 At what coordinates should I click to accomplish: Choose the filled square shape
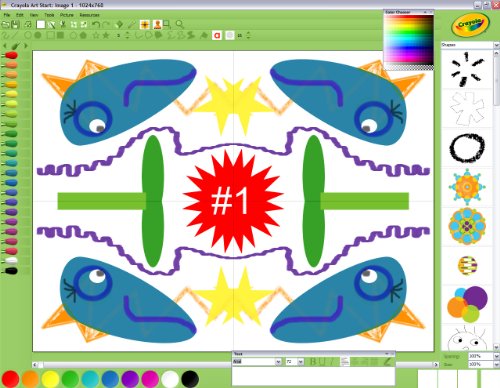(60, 35)
